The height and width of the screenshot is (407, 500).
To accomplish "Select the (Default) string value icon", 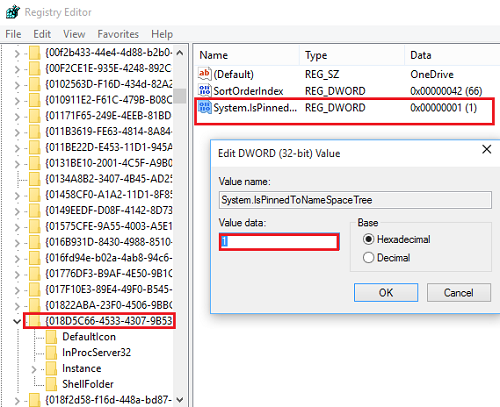I will (204, 74).
